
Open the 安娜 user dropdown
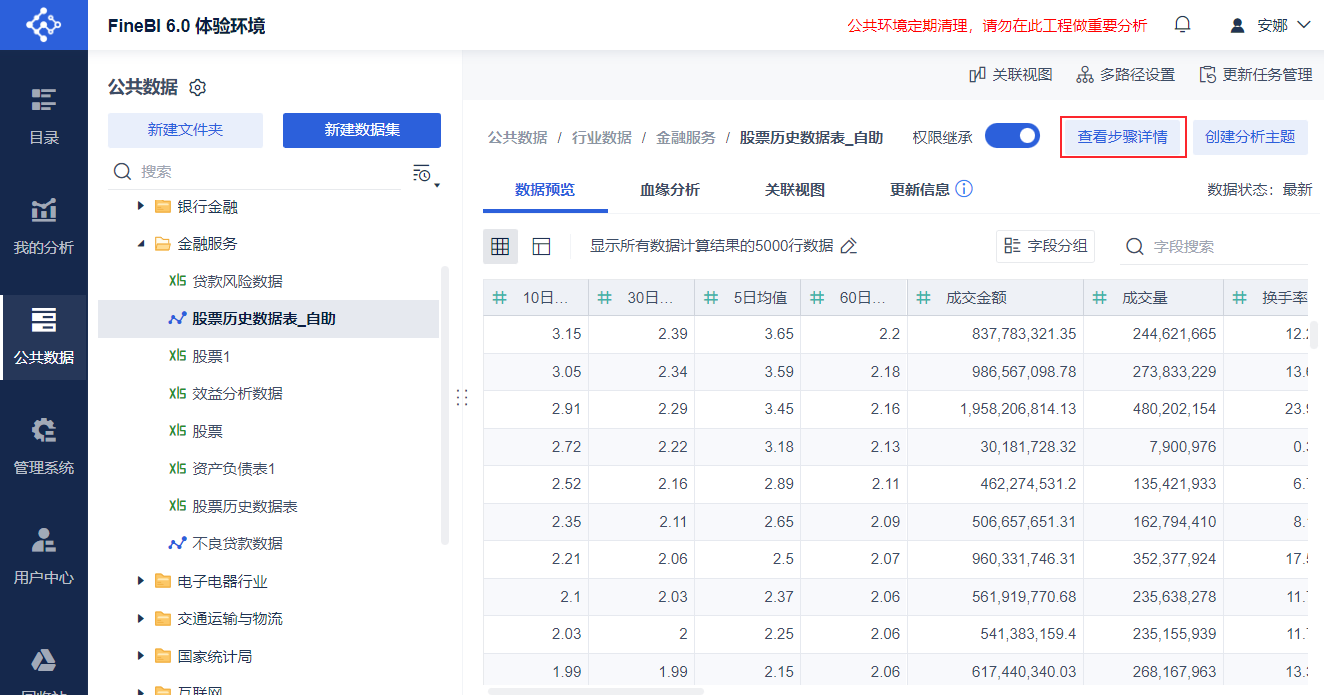[1270, 25]
